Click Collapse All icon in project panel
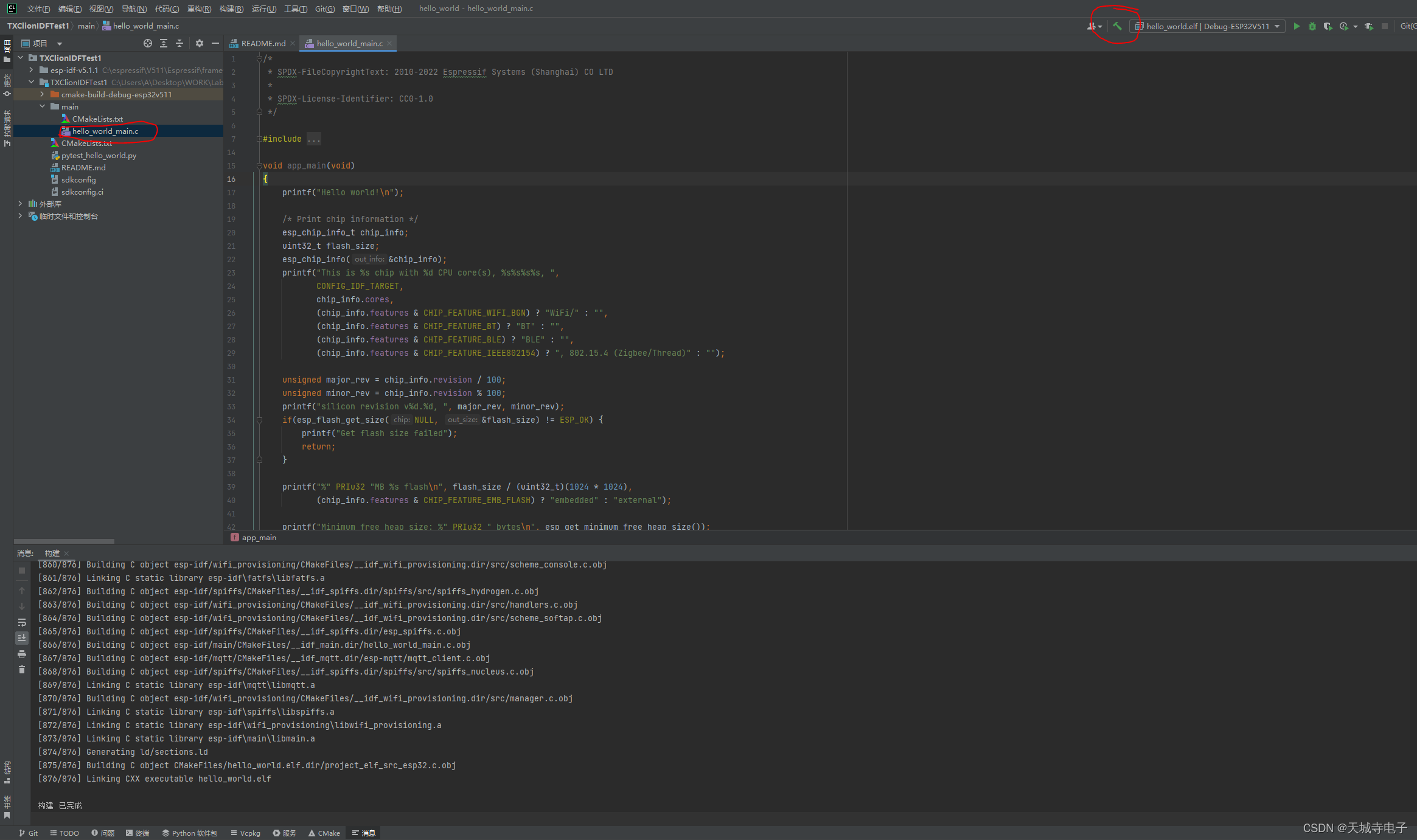1417x840 pixels. (x=179, y=43)
